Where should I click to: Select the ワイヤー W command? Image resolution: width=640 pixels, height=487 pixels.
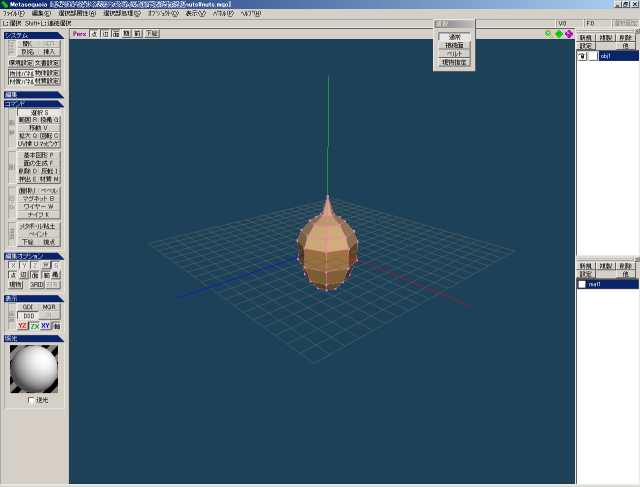click(39, 206)
